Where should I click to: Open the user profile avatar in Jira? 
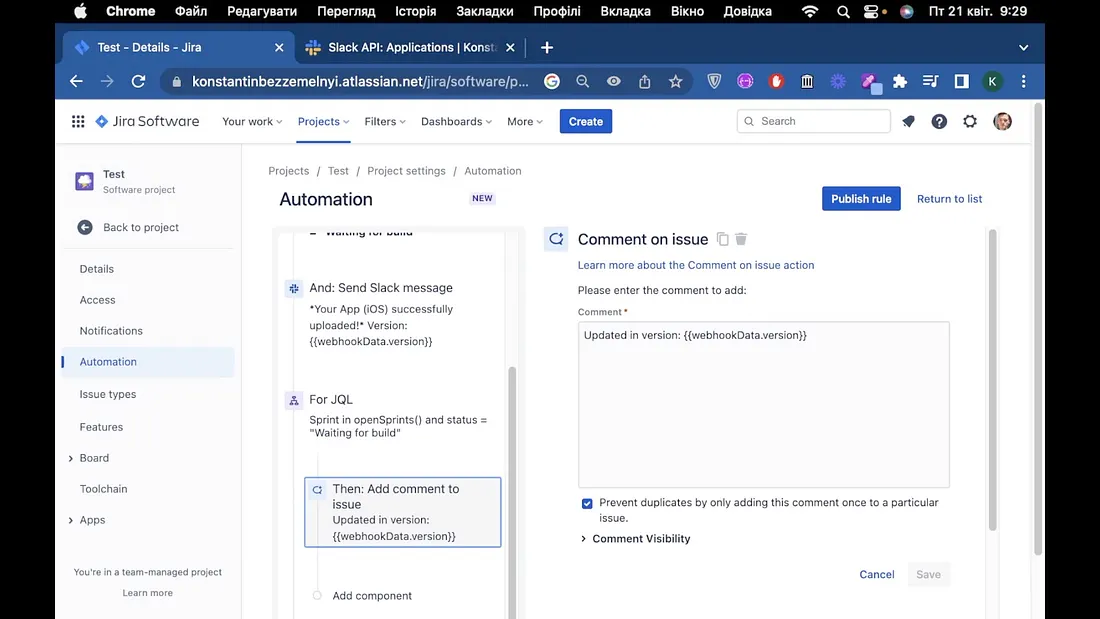click(1002, 121)
